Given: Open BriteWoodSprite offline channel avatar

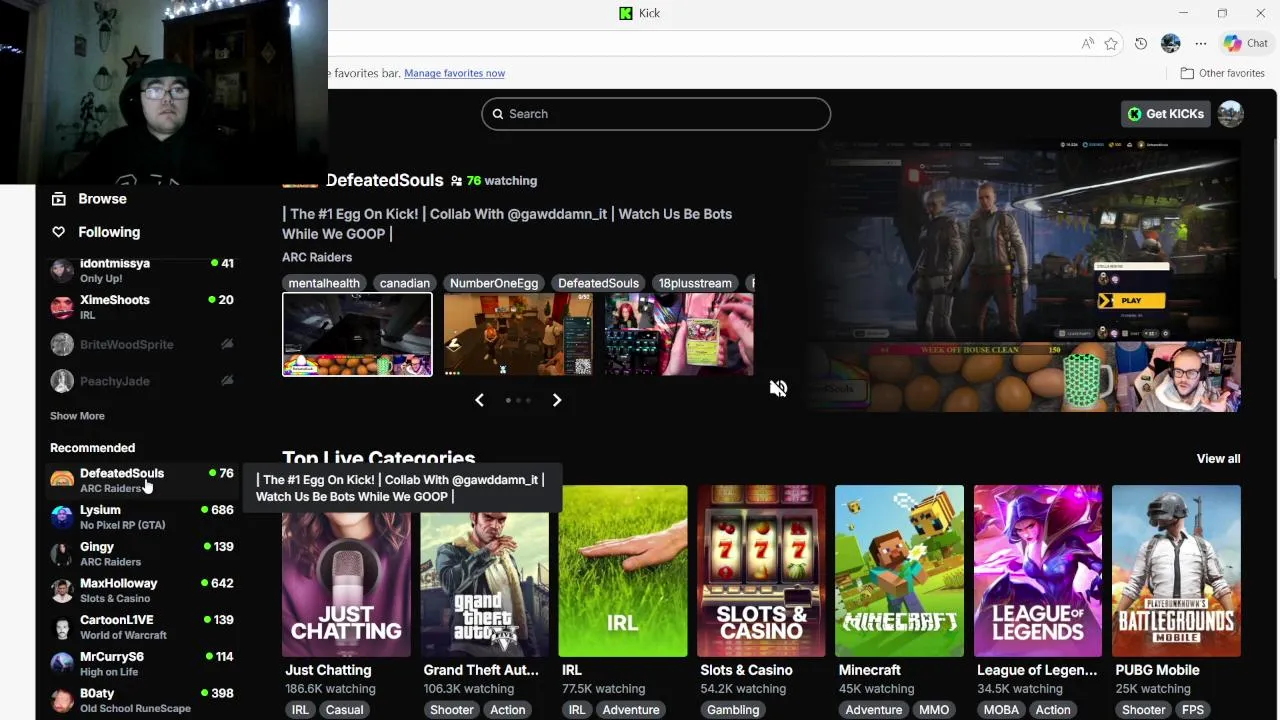Looking at the screenshot, I should coord(62,344).
